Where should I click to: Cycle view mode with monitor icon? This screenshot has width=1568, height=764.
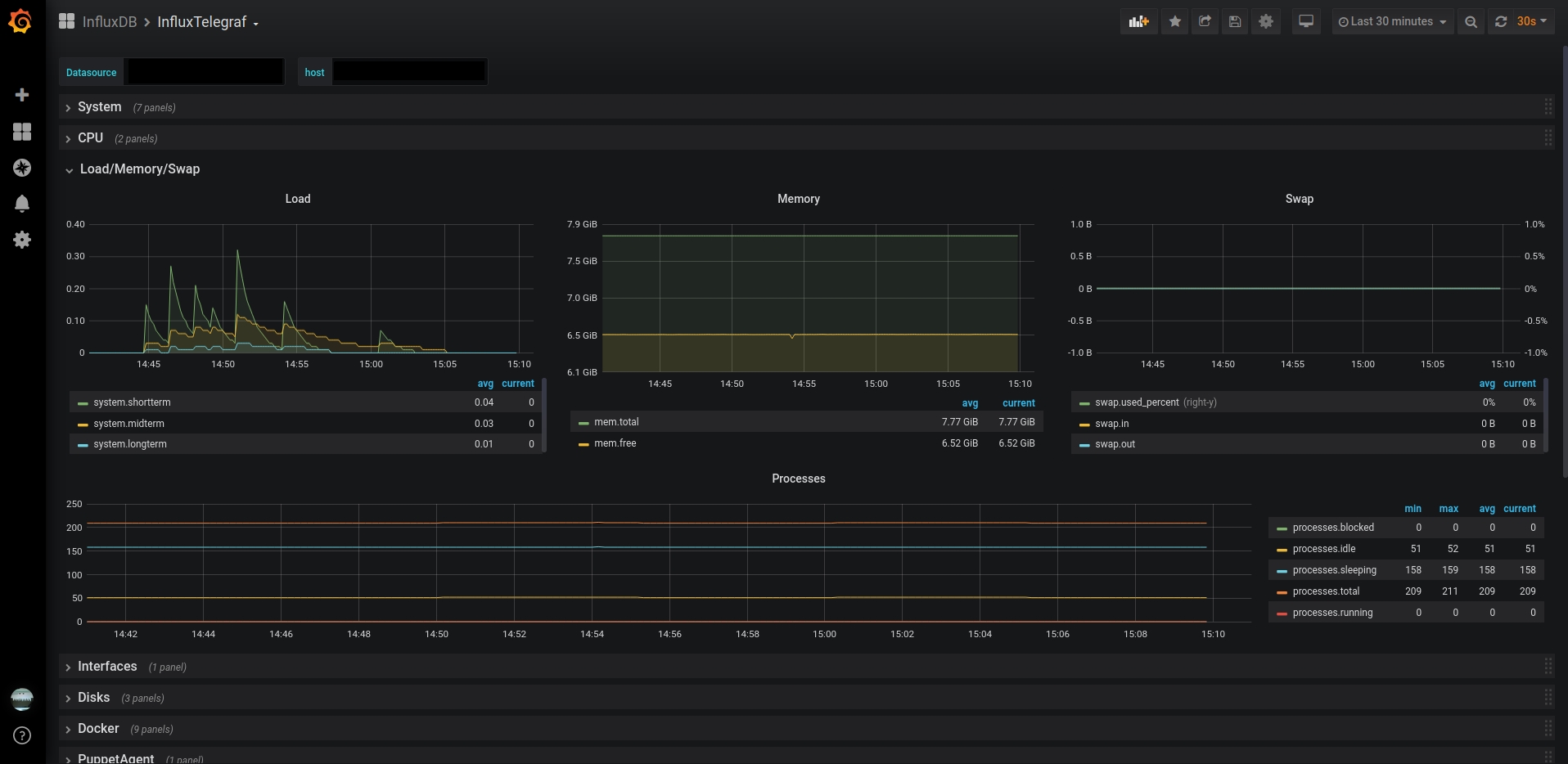tap(1306, 22)
